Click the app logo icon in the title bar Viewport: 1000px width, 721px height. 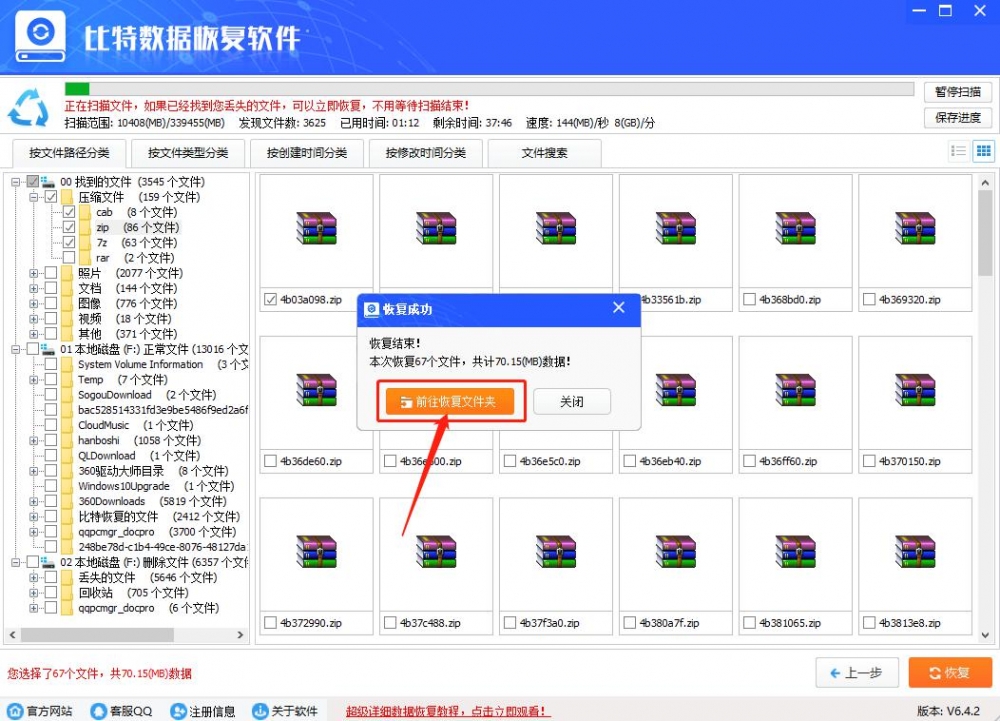pos(40,36)
